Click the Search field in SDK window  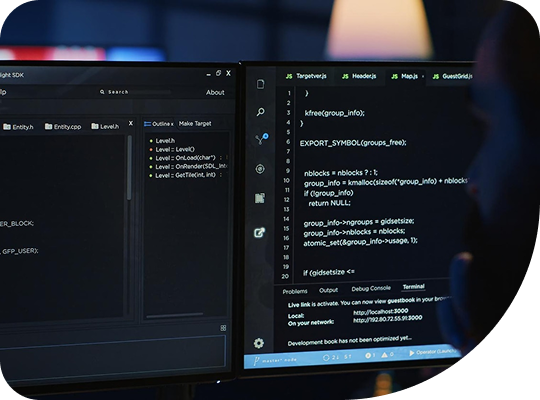click(135, 92)
